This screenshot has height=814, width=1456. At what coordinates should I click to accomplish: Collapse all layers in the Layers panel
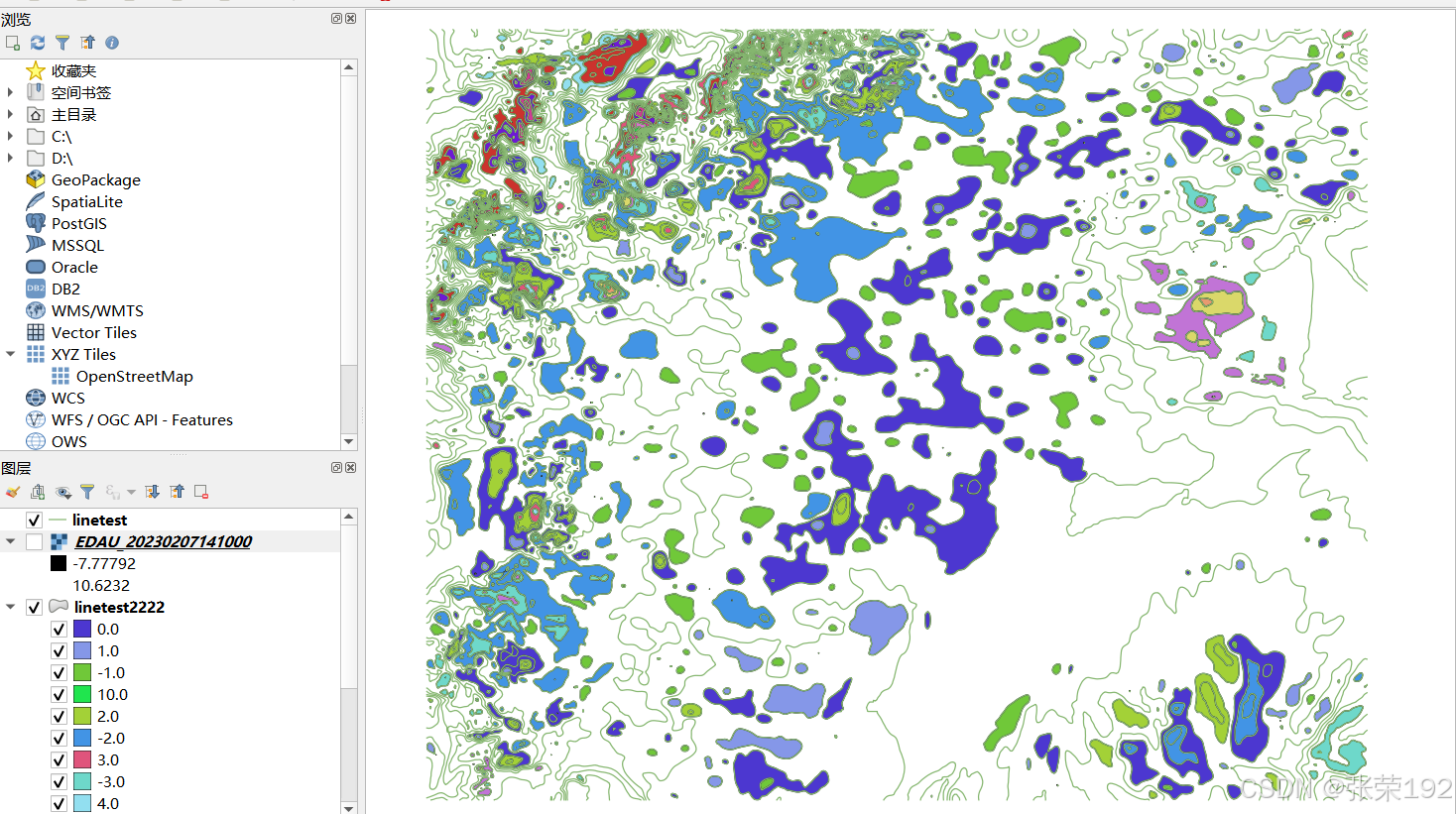coord(176,491)
